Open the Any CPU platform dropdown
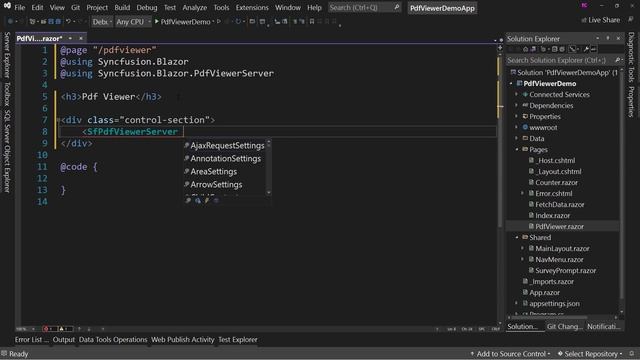The image size is (640, 360). (x=133, y=22)
